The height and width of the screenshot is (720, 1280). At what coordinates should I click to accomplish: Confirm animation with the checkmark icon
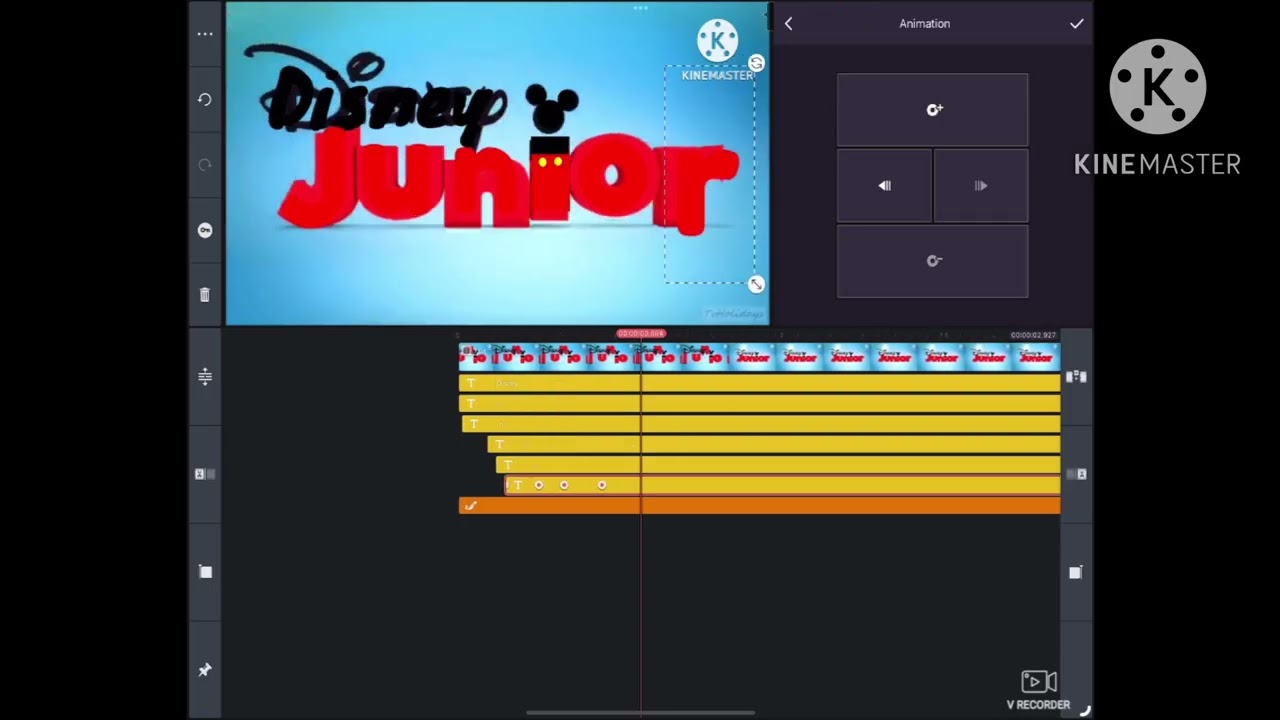[x=1076, y=23]
